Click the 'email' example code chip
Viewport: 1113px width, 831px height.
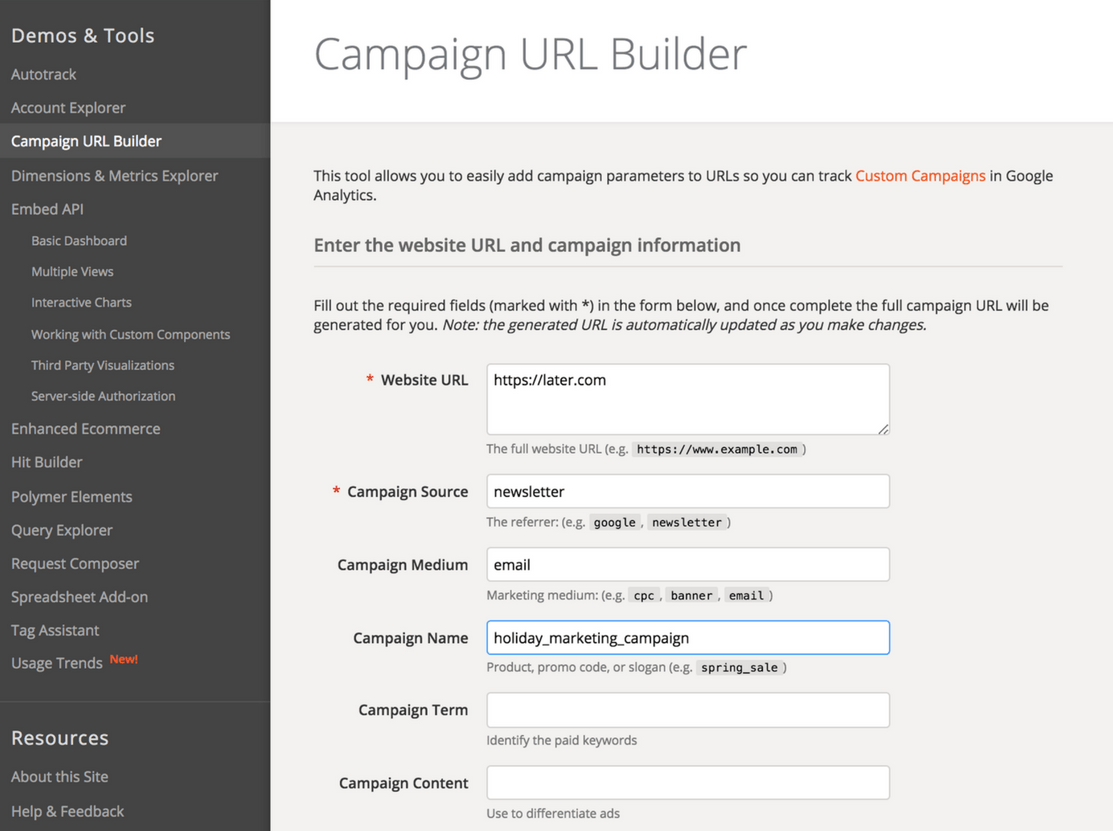(746, 595)
